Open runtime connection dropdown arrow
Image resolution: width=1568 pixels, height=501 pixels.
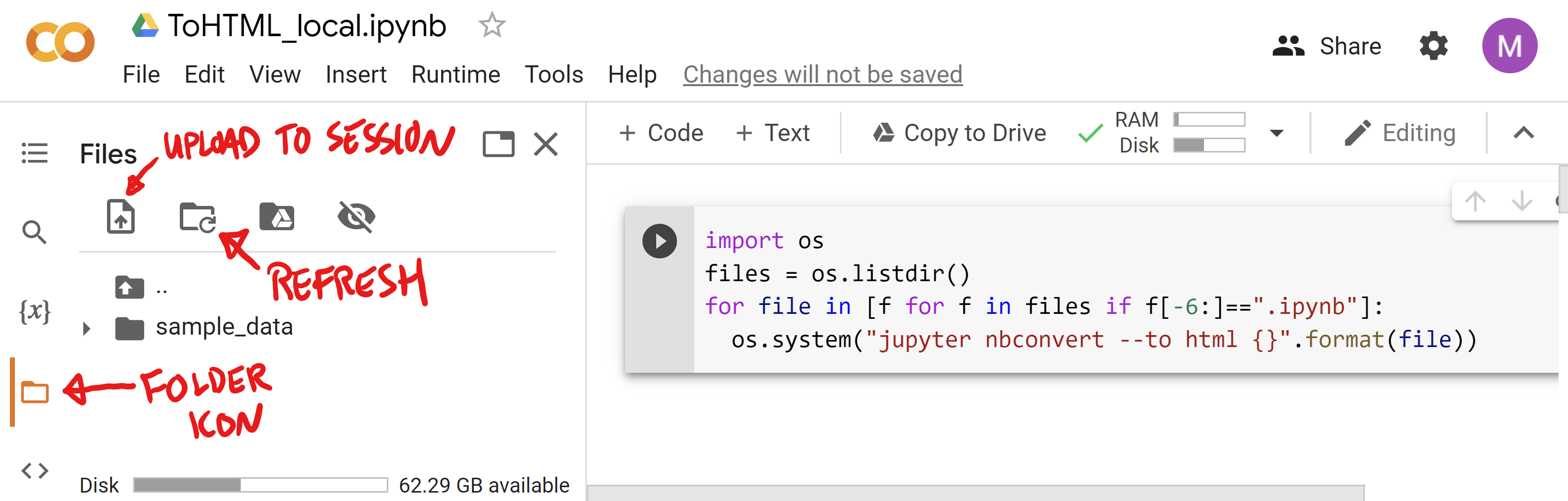[1276, 133]
